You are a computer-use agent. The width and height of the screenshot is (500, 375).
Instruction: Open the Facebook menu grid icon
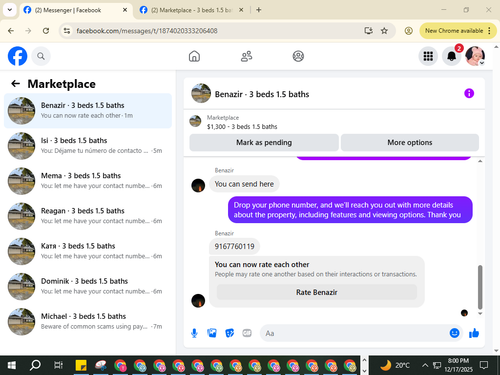point(428,56)
